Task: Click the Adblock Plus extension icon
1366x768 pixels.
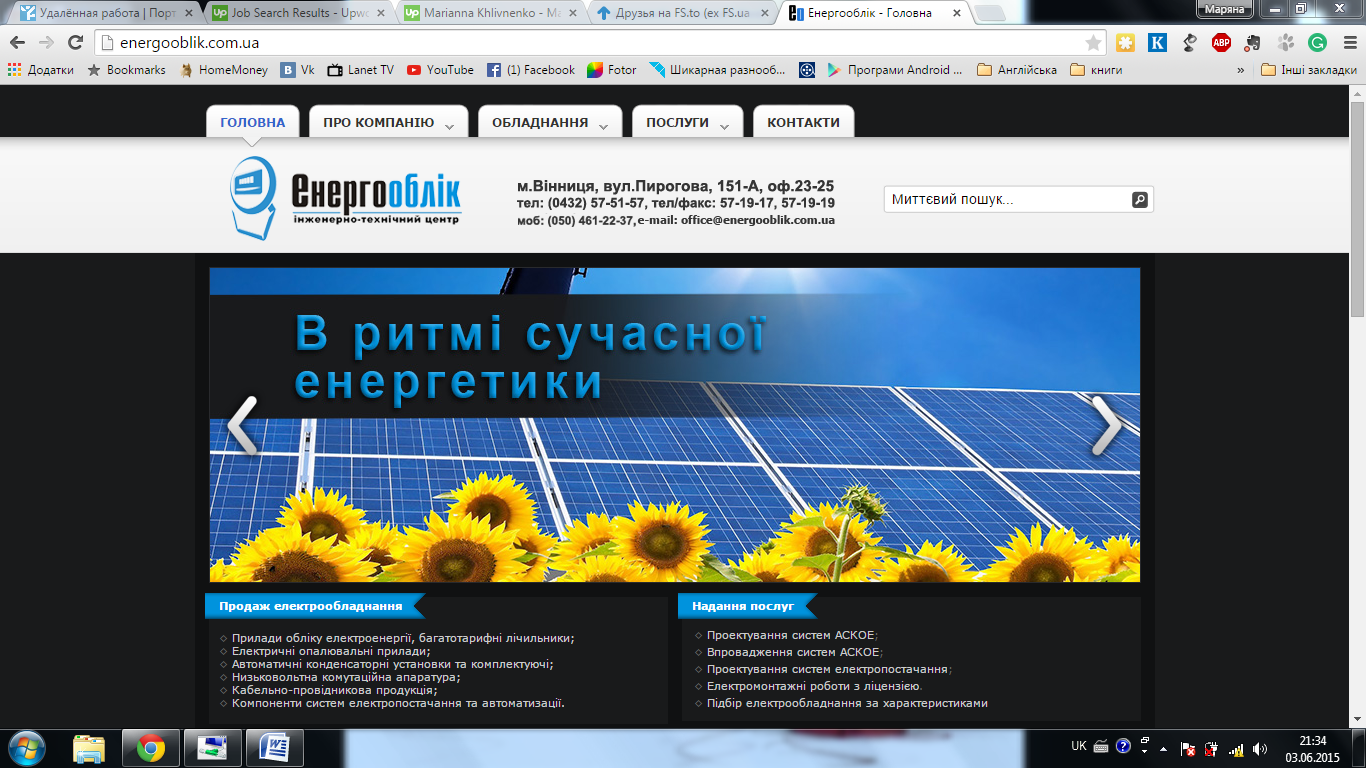Action: tap(1220, 44)
